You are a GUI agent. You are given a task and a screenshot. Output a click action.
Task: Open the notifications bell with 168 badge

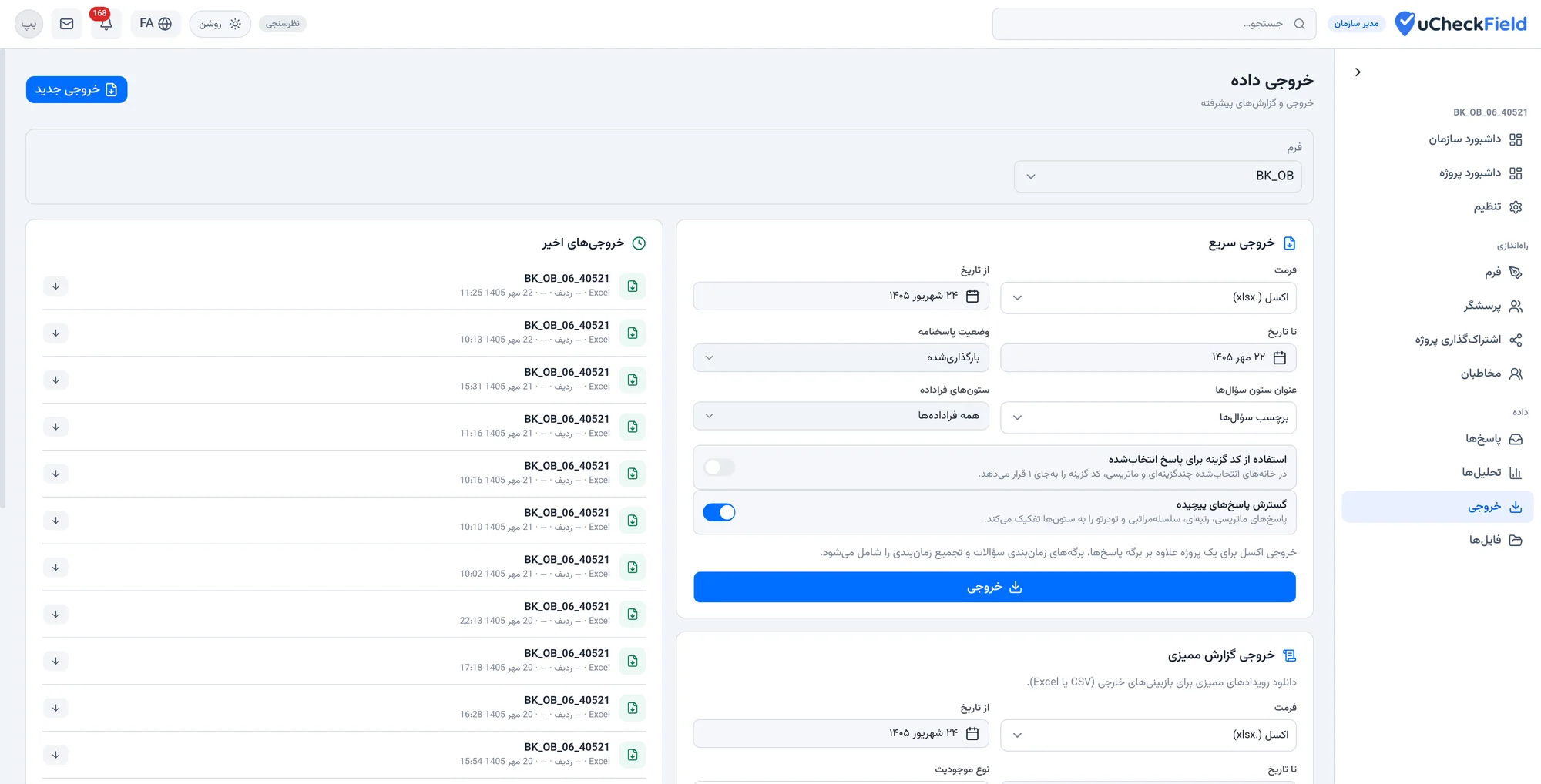[106, 24]
